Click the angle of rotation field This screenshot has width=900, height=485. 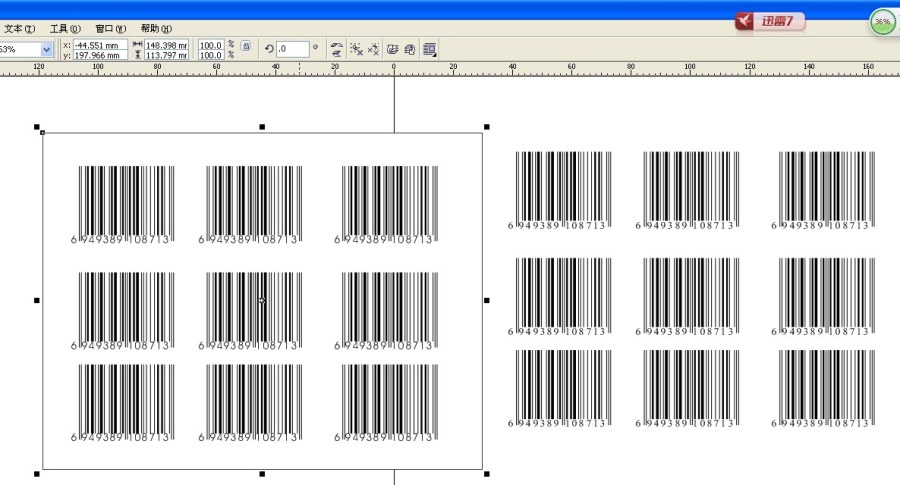[x=293, y=49]
